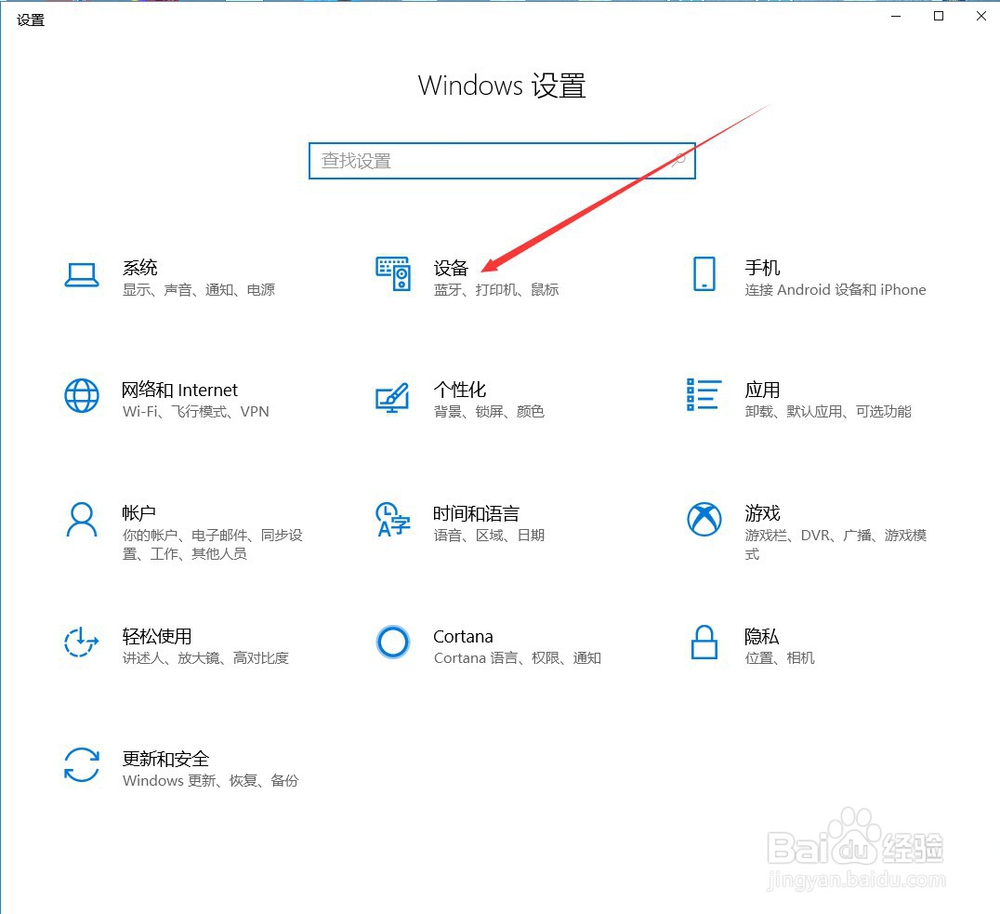Image resolution: width=1000 pixels, height=914 pixels.
Task: Open the 轻松使用 accessibility icon
Action: (81, 642)
